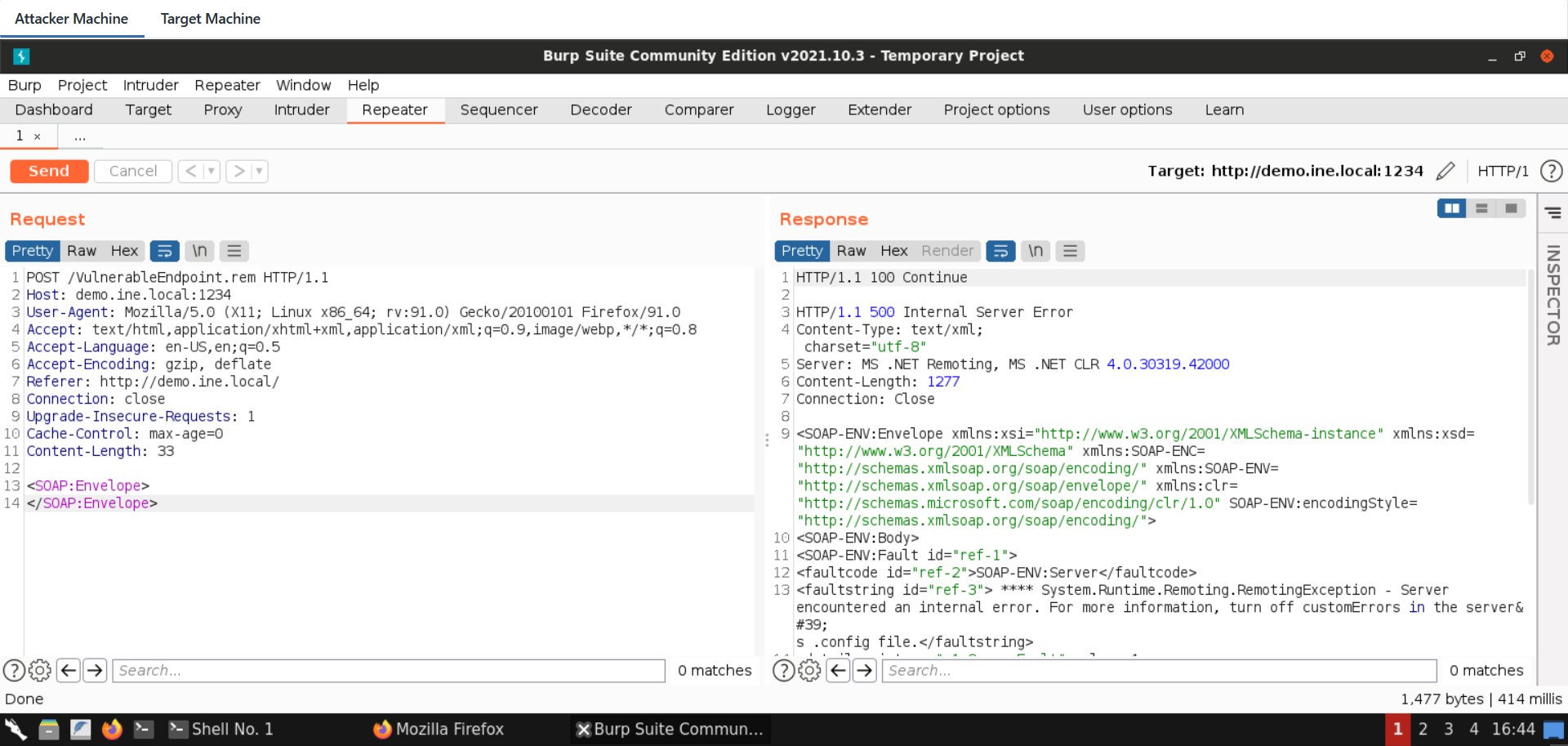Open the Intruder menu in menu bar
Screen dimensions: 1568x746
click(150, 85)
